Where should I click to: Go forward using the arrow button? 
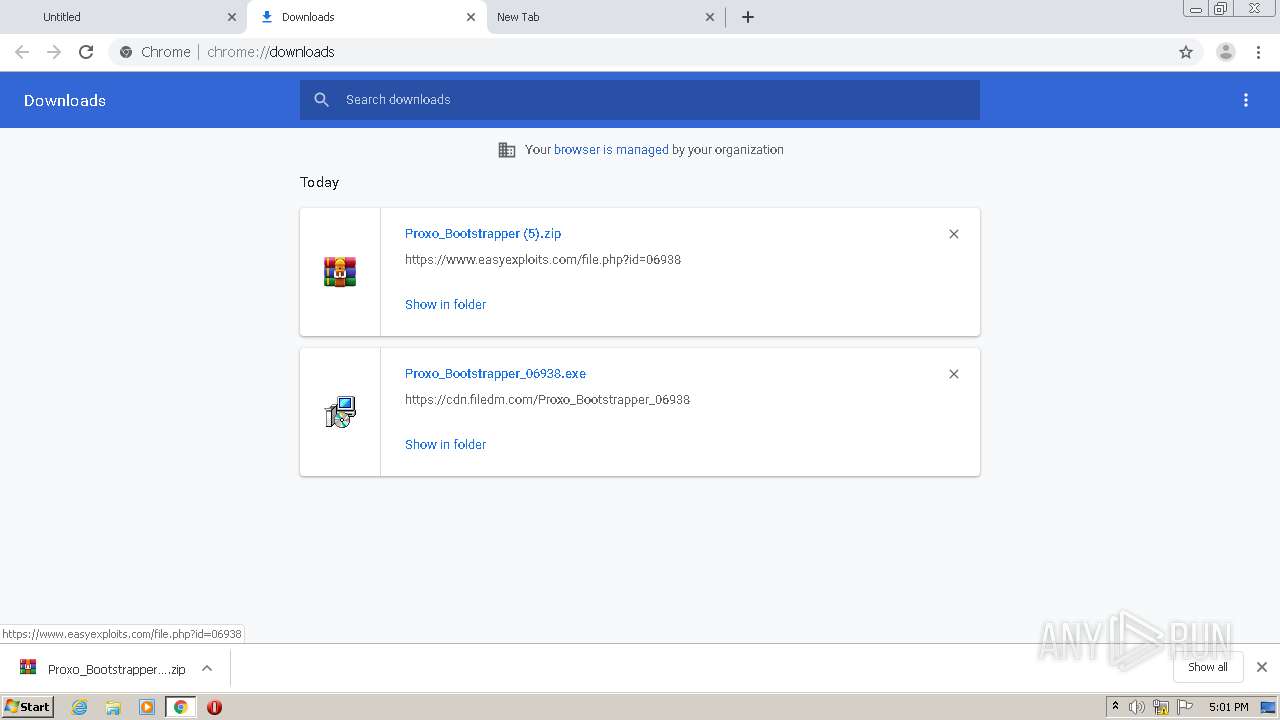[x=54, y=52]
